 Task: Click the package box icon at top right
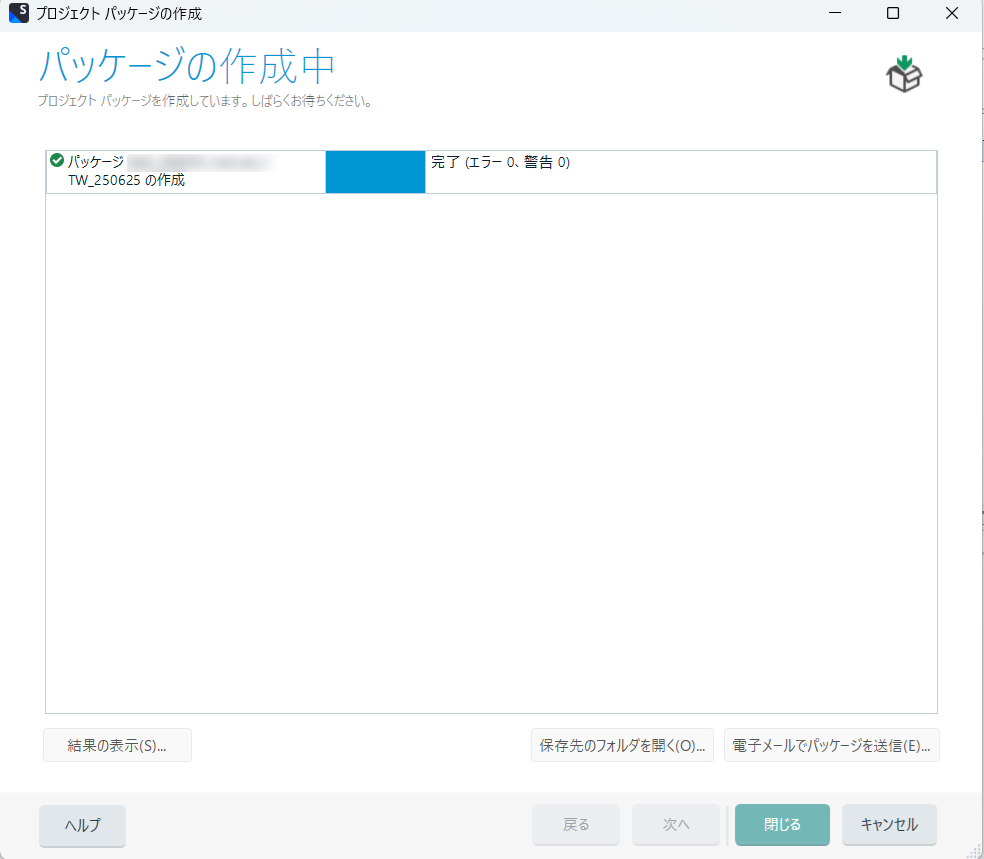point(904,74)
